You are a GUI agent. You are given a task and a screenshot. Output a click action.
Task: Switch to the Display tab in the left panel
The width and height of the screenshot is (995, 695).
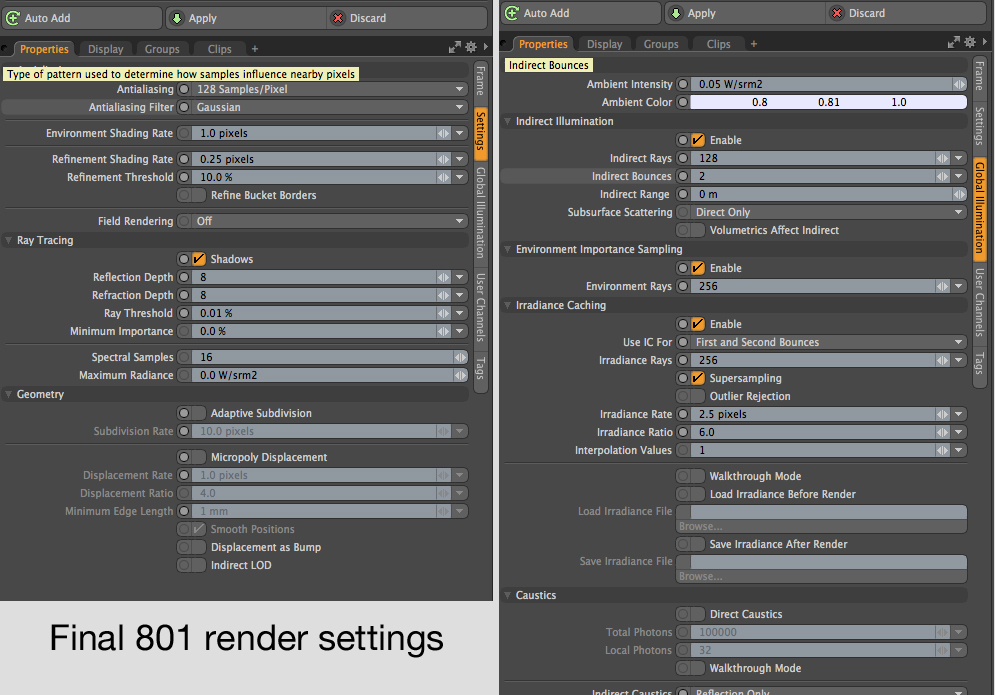tap(105, 49)
